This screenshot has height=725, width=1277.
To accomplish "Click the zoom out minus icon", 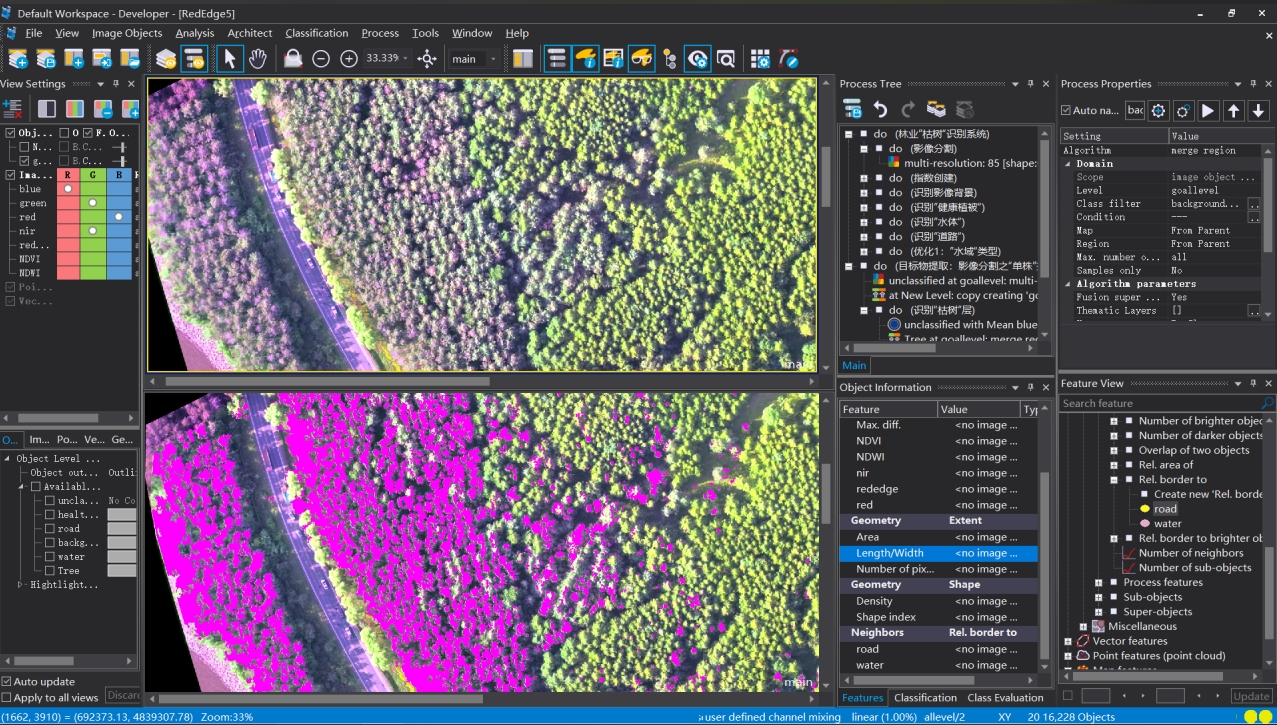I will coord(321,59).
